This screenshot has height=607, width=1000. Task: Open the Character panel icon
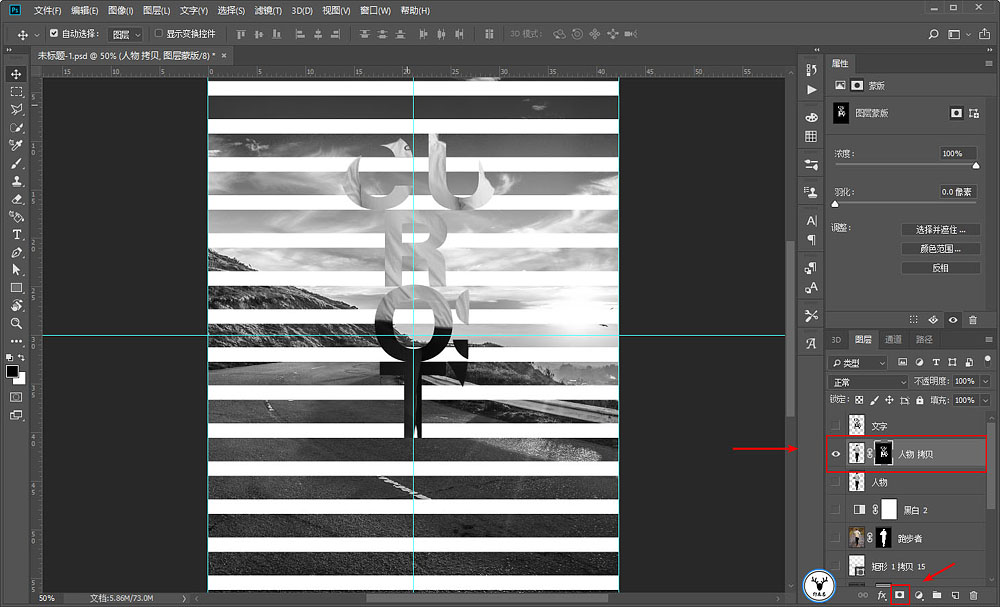tap(811, 221)
